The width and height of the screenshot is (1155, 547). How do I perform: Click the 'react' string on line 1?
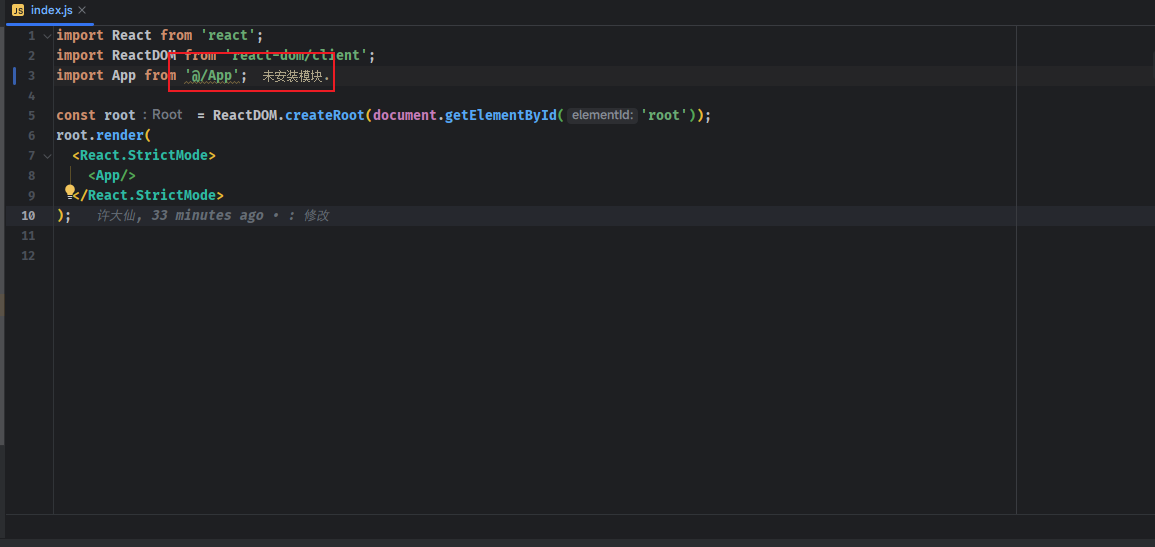tap(227, 36)
